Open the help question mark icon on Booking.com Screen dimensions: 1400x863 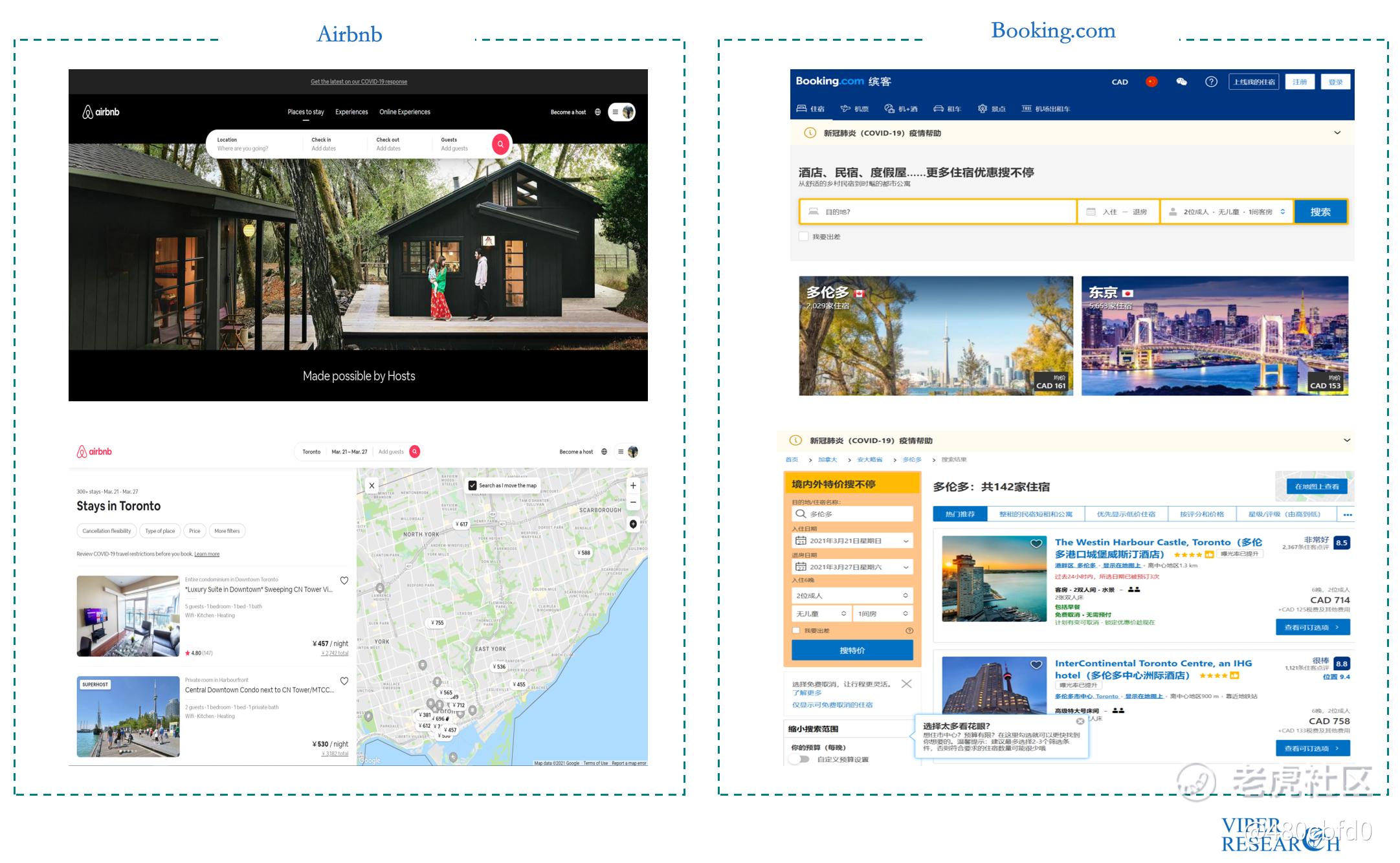pyautogui.click(x=1211, y=82)
